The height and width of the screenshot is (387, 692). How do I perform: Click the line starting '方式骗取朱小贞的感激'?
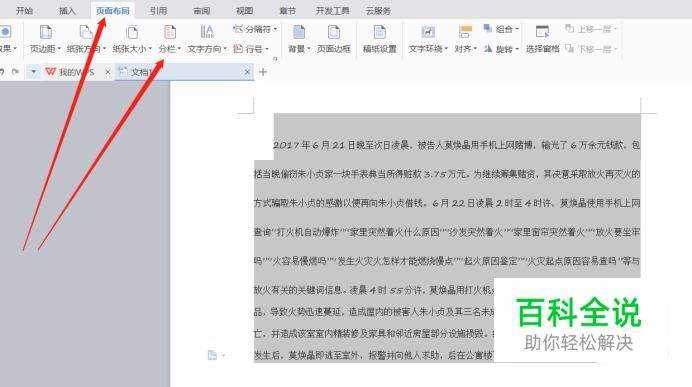tap(447, 203)
